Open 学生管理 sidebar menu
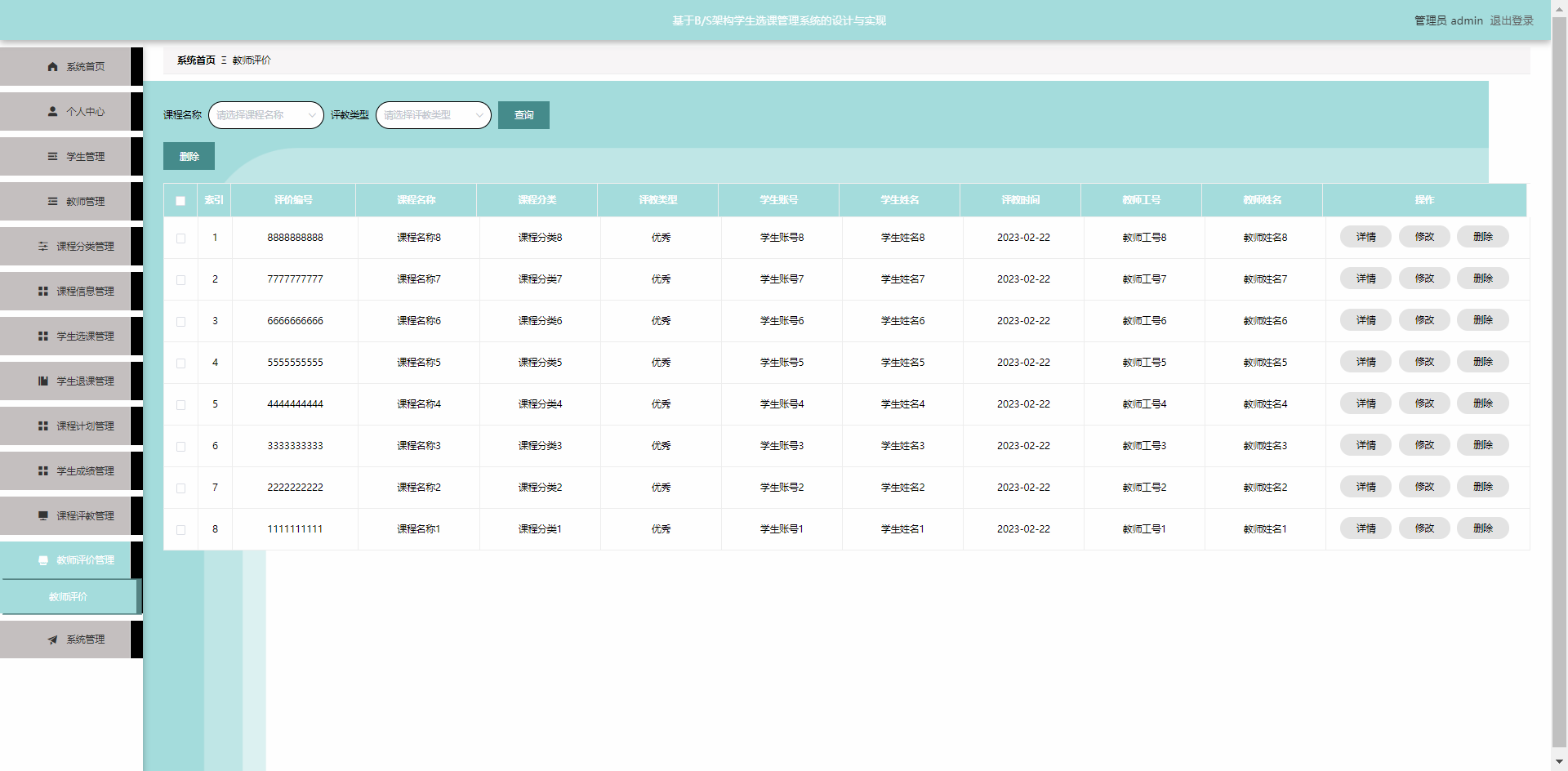 (x=71, y=157)
